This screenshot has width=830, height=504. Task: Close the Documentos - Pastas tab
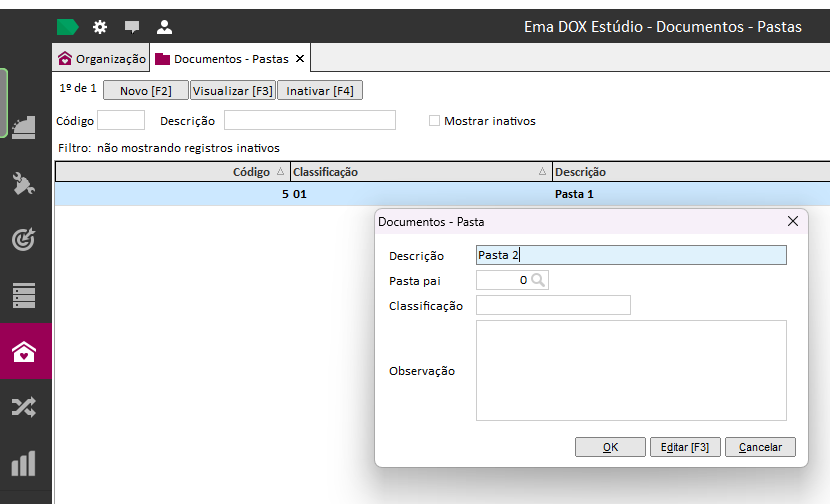pos(300,59)
